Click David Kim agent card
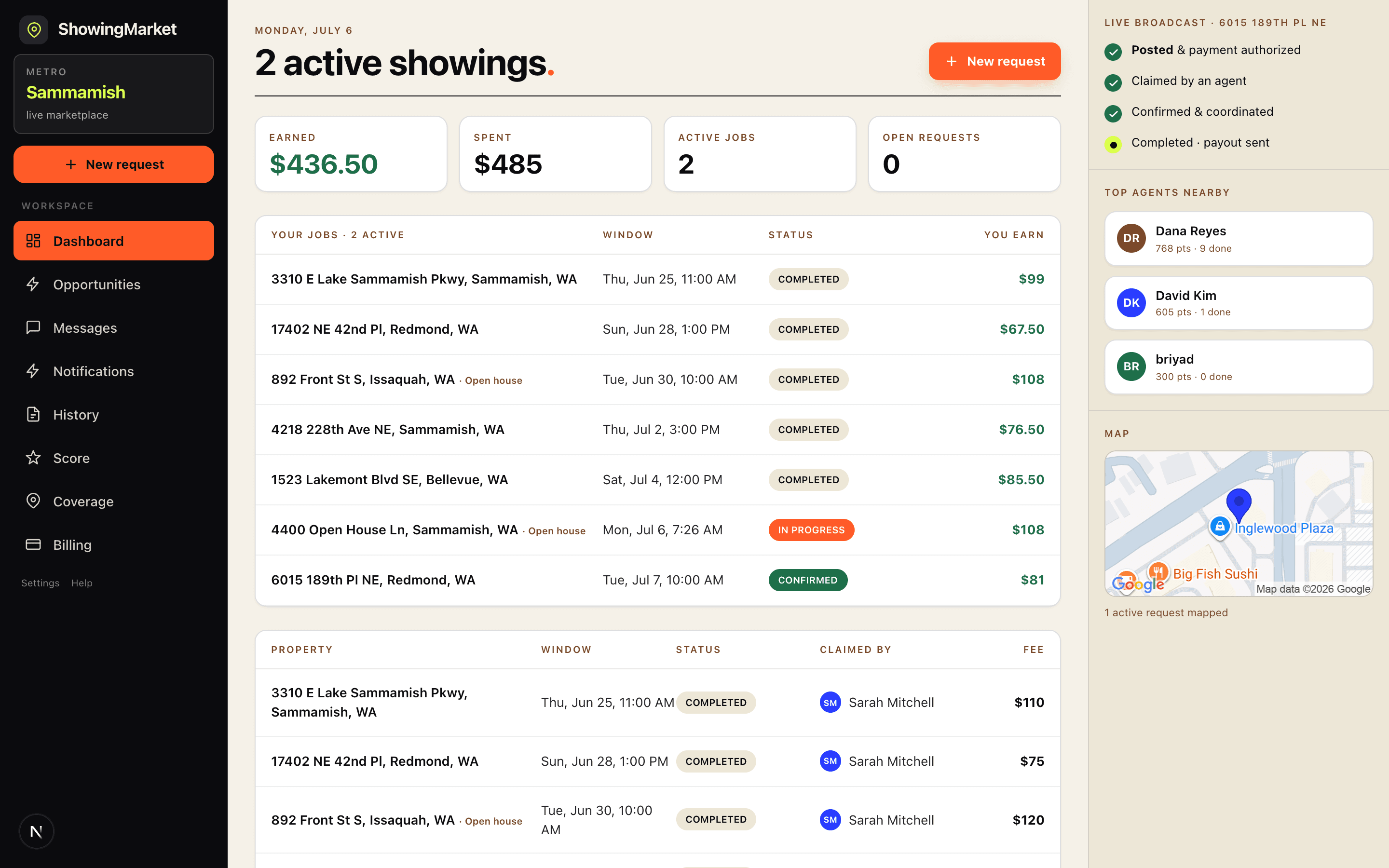The height and width of the screenshot is (868, 1389). [x=1239, y=303]
